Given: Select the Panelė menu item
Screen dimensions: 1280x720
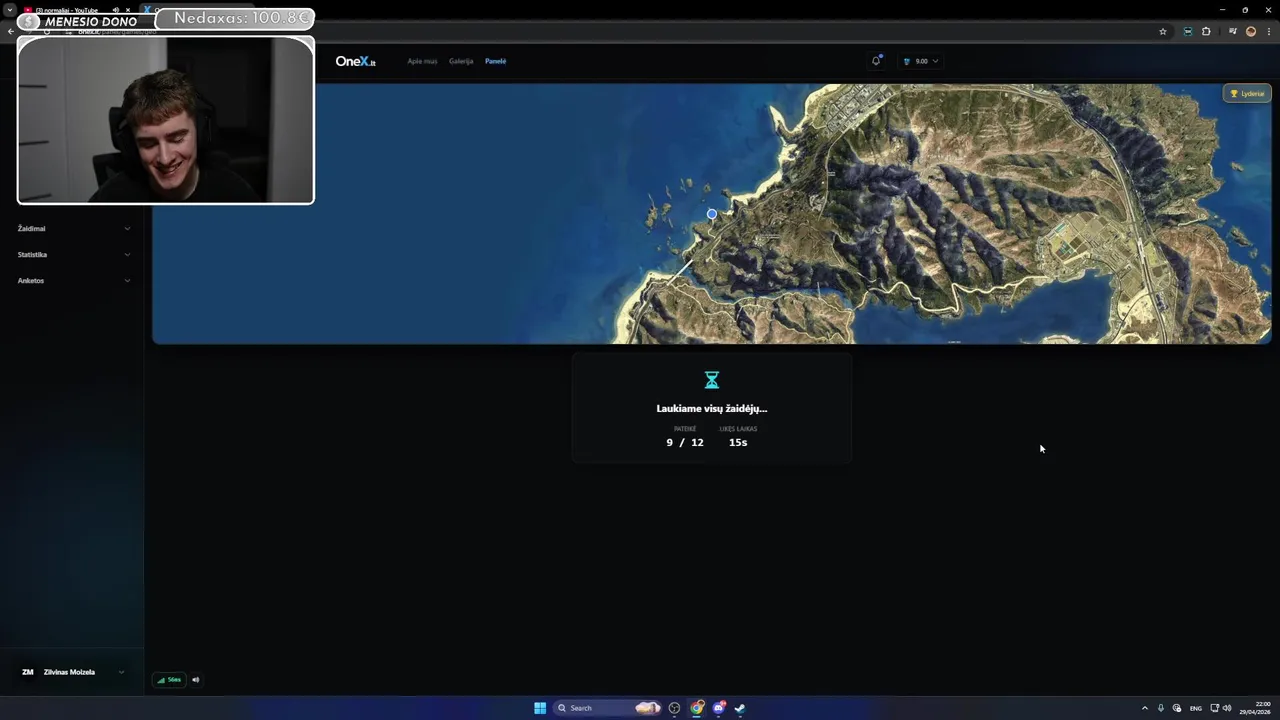Looking at the screenshot, I should [x=495, y=61].
